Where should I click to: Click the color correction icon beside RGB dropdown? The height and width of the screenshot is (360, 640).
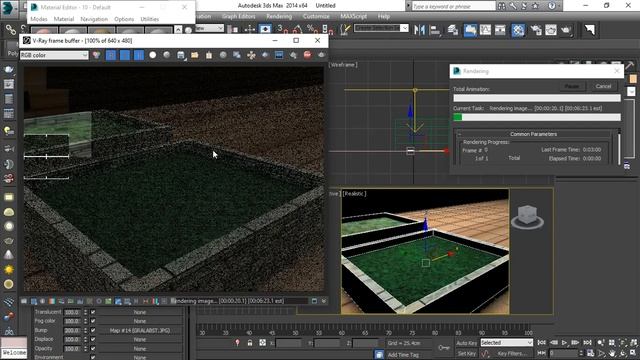(96, 55)
